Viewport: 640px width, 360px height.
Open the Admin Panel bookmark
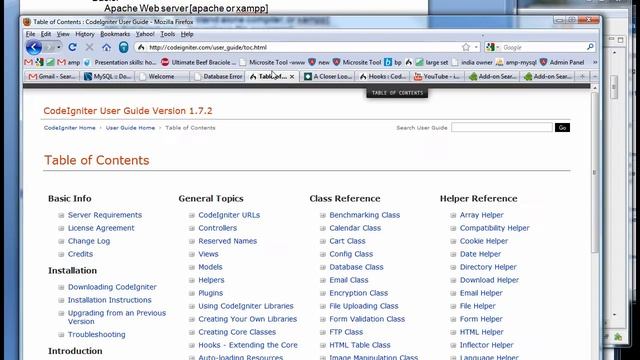[x=562, y=62]
